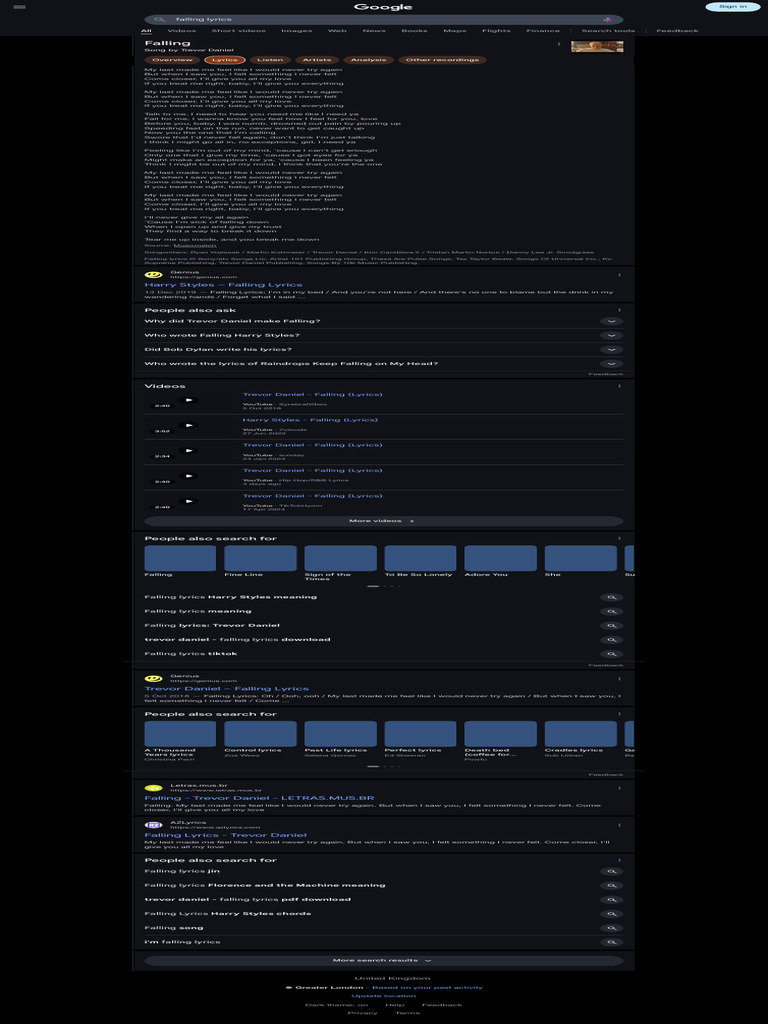
Task: Click the Google logo
Action: (x=383, y=7)
